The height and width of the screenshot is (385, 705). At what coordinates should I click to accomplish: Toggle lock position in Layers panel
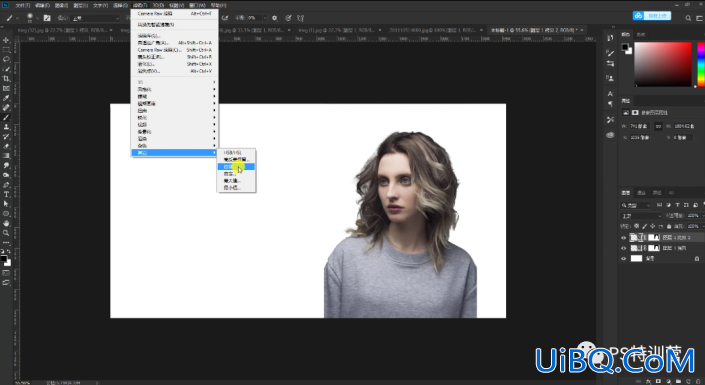652,226
